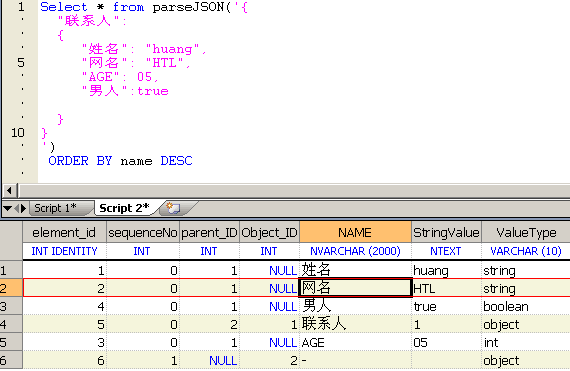Click the ValueType cell int
Screen dimensions: 570x371
click(x=526, y=342)
